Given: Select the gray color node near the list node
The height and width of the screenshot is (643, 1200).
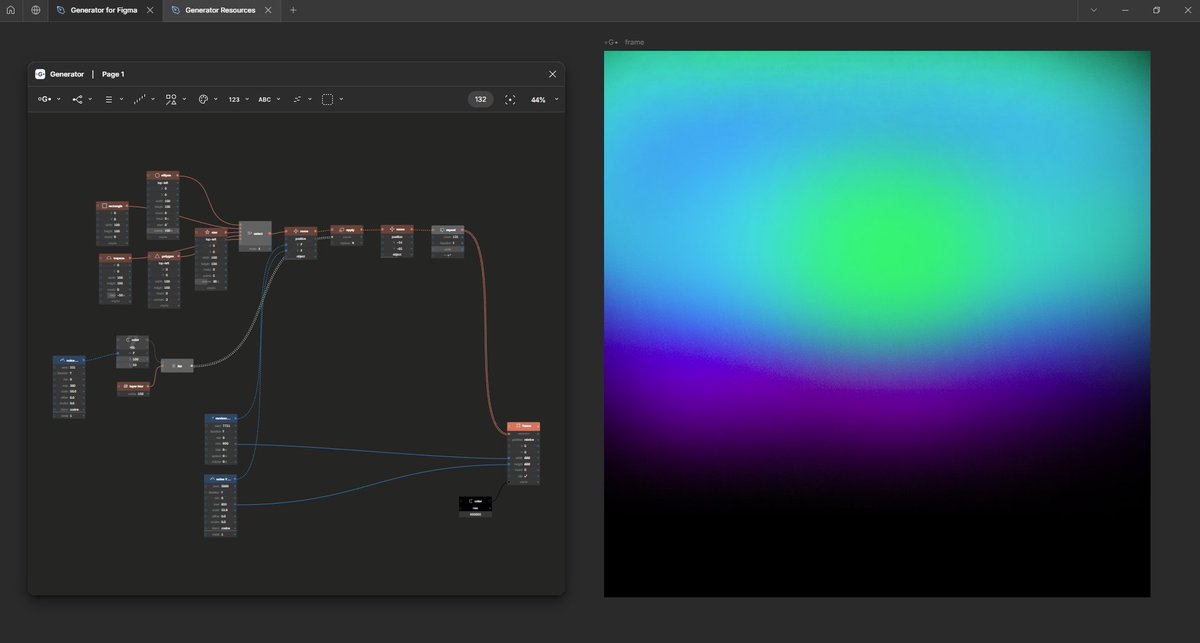Looking at the screenshot, I should click(x=132, y=353).
